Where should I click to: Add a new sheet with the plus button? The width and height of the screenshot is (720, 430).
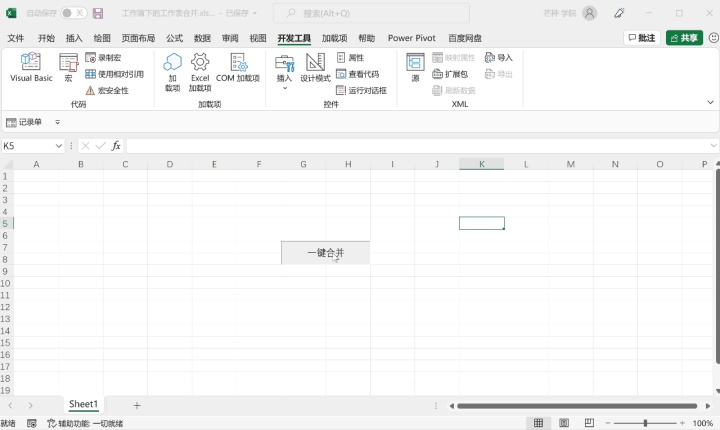click(x=137, y=405)
